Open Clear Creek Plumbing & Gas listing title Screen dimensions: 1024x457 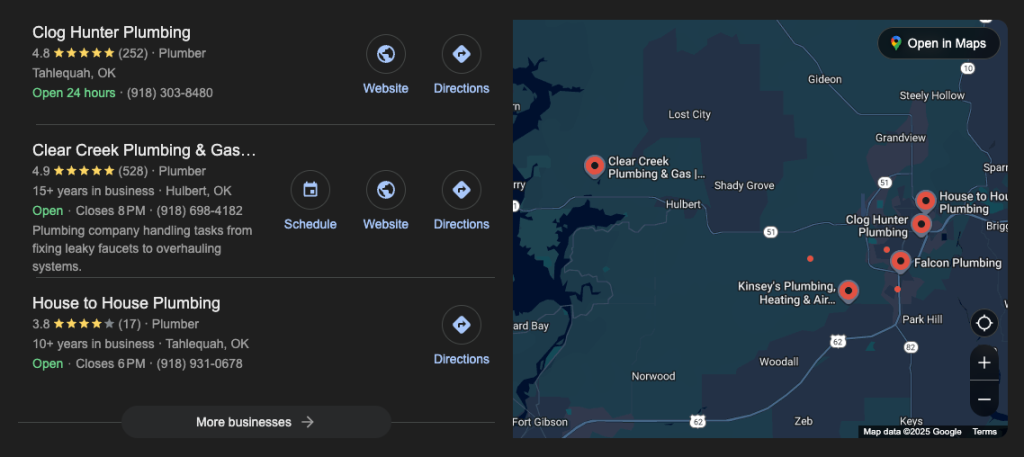pyautogui.click(x=144, y=150)
